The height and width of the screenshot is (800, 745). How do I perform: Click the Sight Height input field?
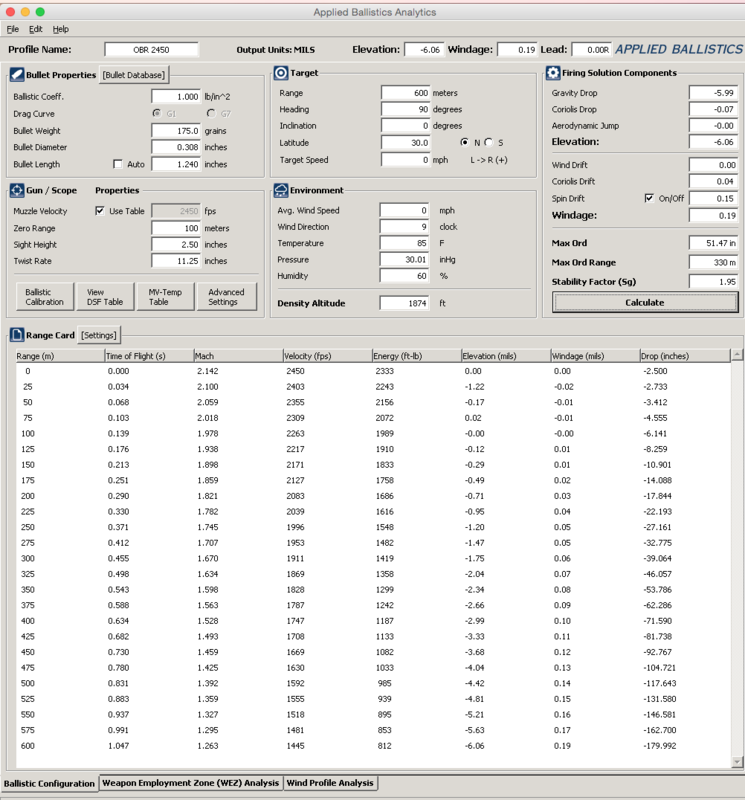pos(176,244)
